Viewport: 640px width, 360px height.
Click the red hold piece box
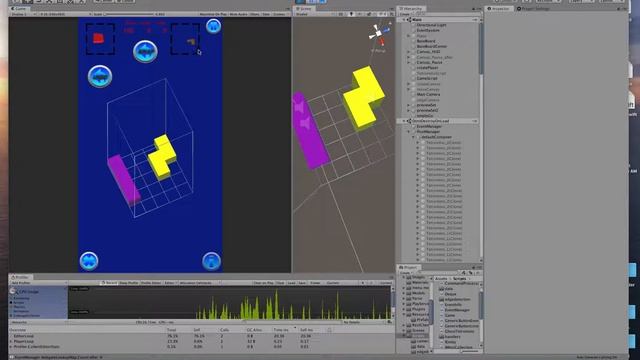click(x=100, y=39)
